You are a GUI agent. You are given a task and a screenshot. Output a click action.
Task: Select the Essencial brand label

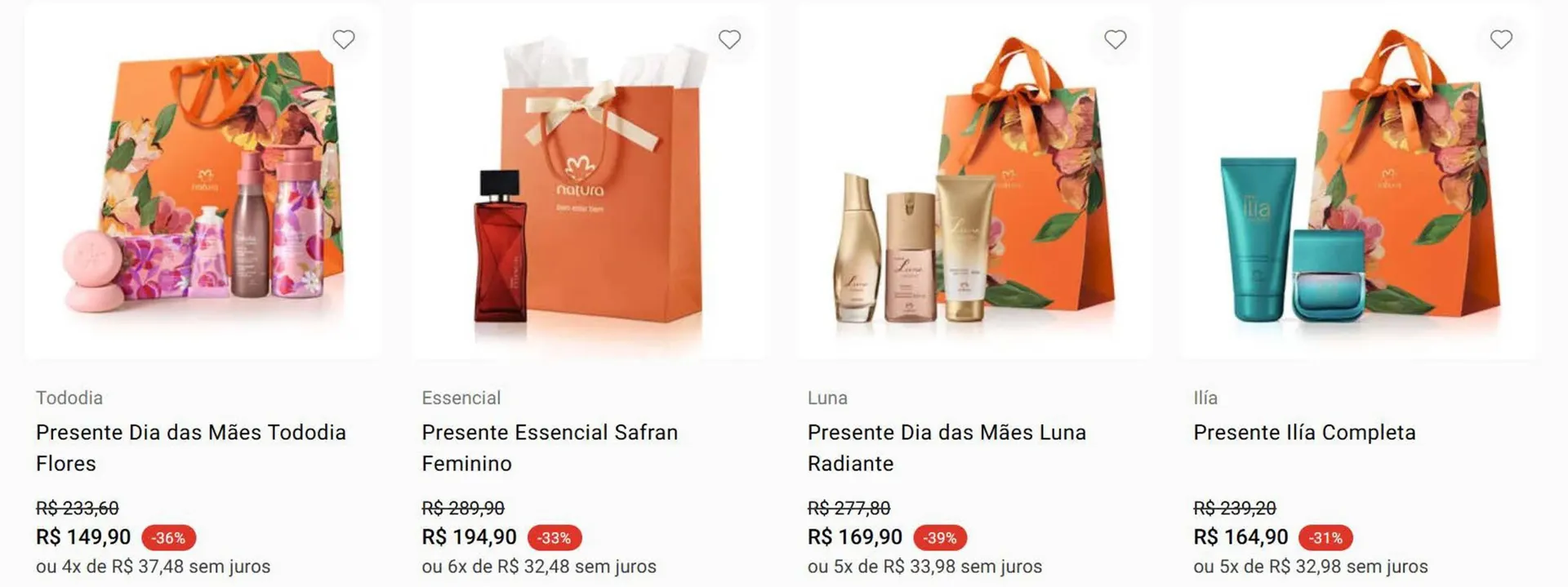[461, 398]
